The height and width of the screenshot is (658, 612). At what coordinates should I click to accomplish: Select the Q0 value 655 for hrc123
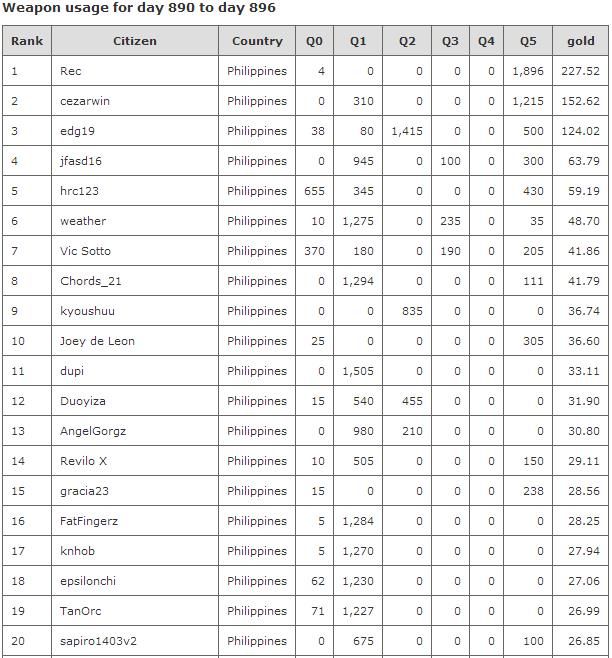(x=314, y=191)
